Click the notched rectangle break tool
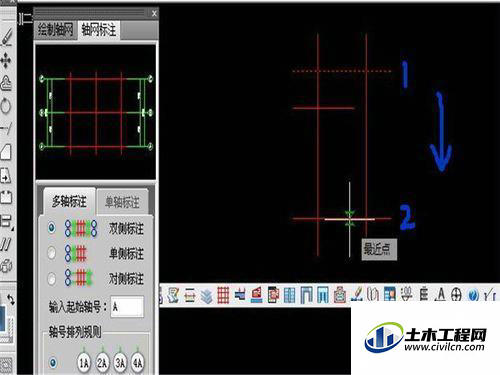This screenshot has height=375, width=500. [x=6, y=198]
